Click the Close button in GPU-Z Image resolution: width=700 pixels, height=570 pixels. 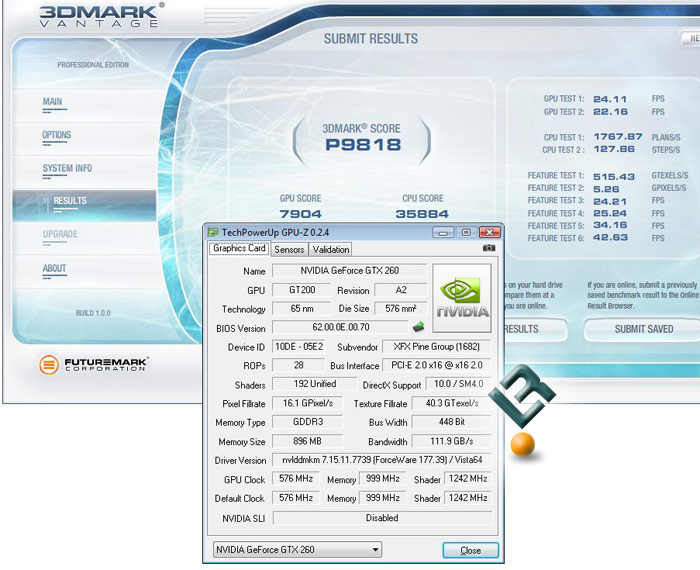[x=471, y=550]
